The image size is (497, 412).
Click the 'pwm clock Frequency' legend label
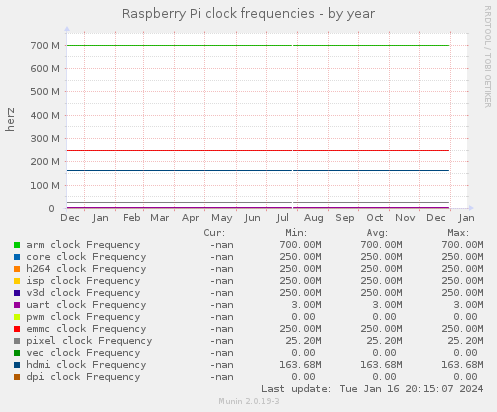coord(83,317)
